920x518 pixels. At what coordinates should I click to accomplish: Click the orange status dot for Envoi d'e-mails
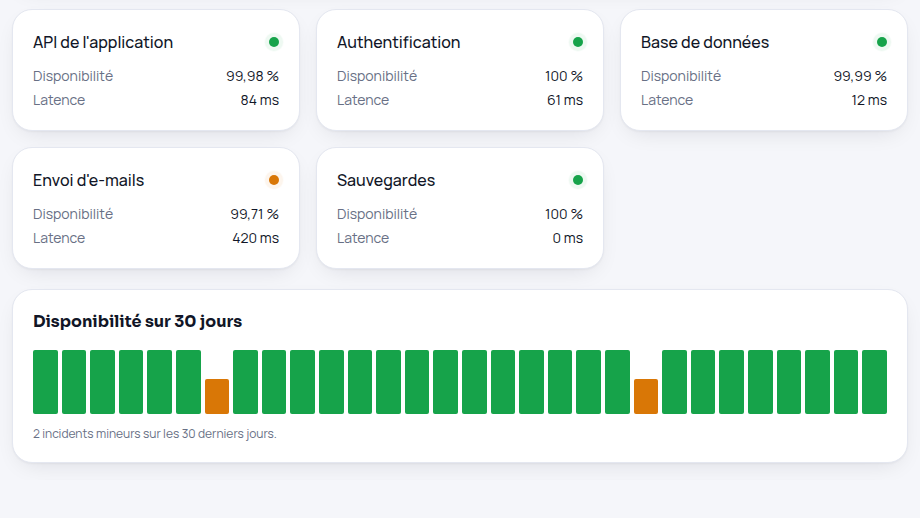(273, 180)
